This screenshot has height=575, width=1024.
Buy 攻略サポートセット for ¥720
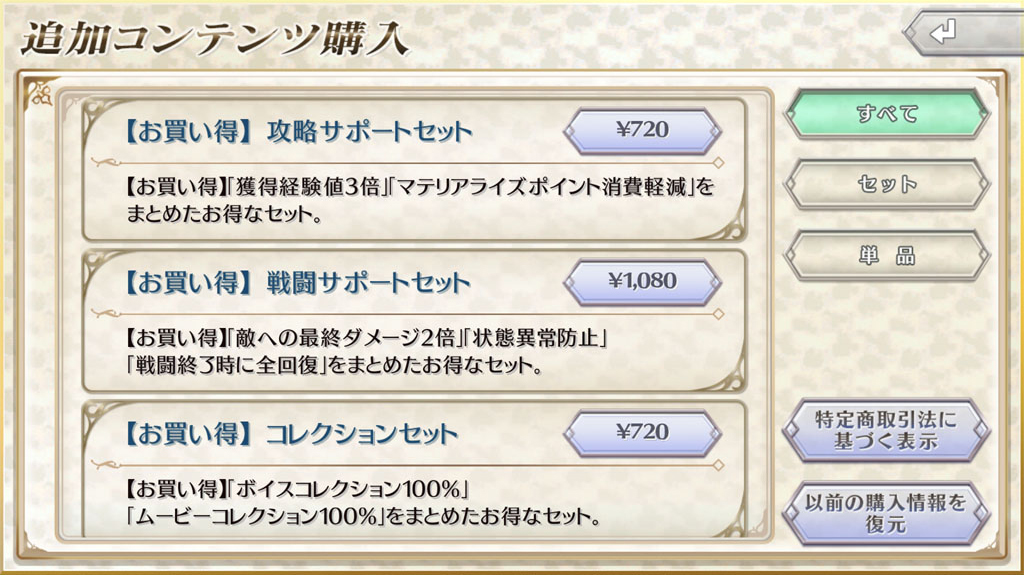click(643, 130)
